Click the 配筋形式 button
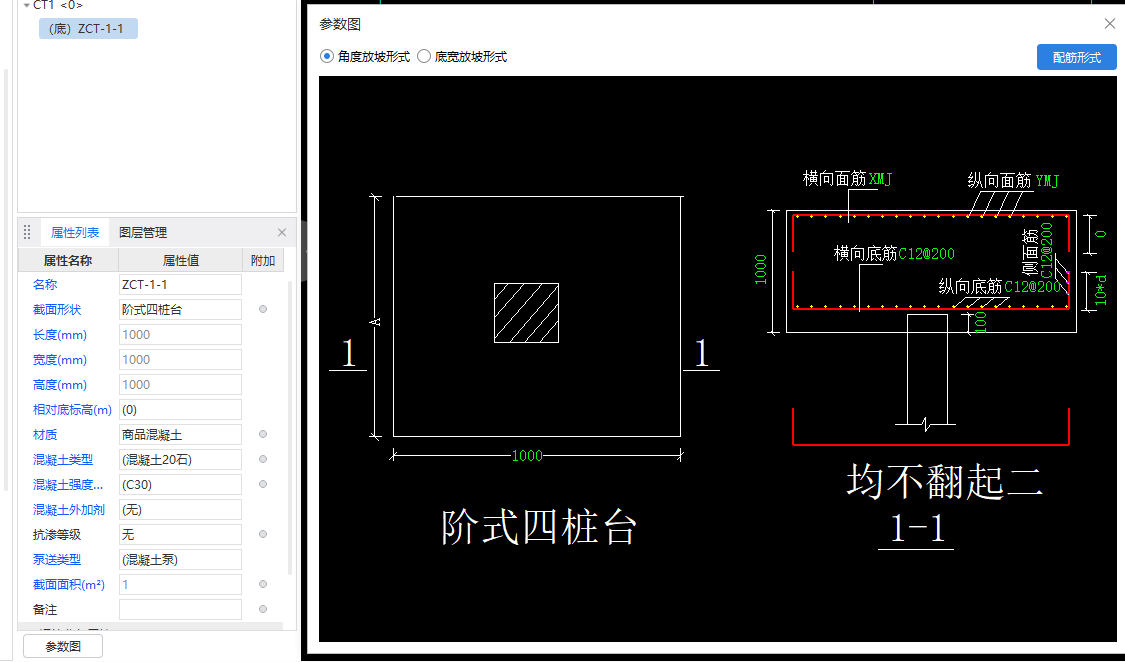Screen dimensions: 1125x662 1076,57
